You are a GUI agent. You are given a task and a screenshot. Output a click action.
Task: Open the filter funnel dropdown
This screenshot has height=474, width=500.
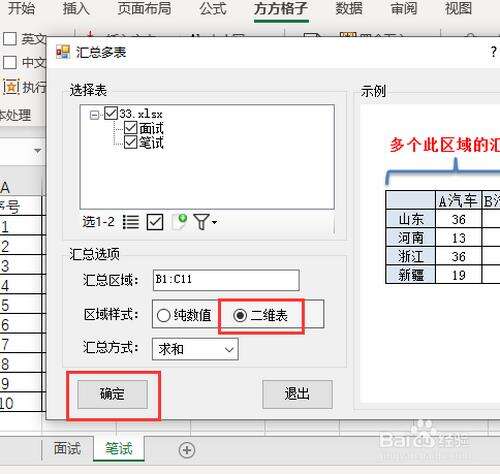tap(205, 222)
